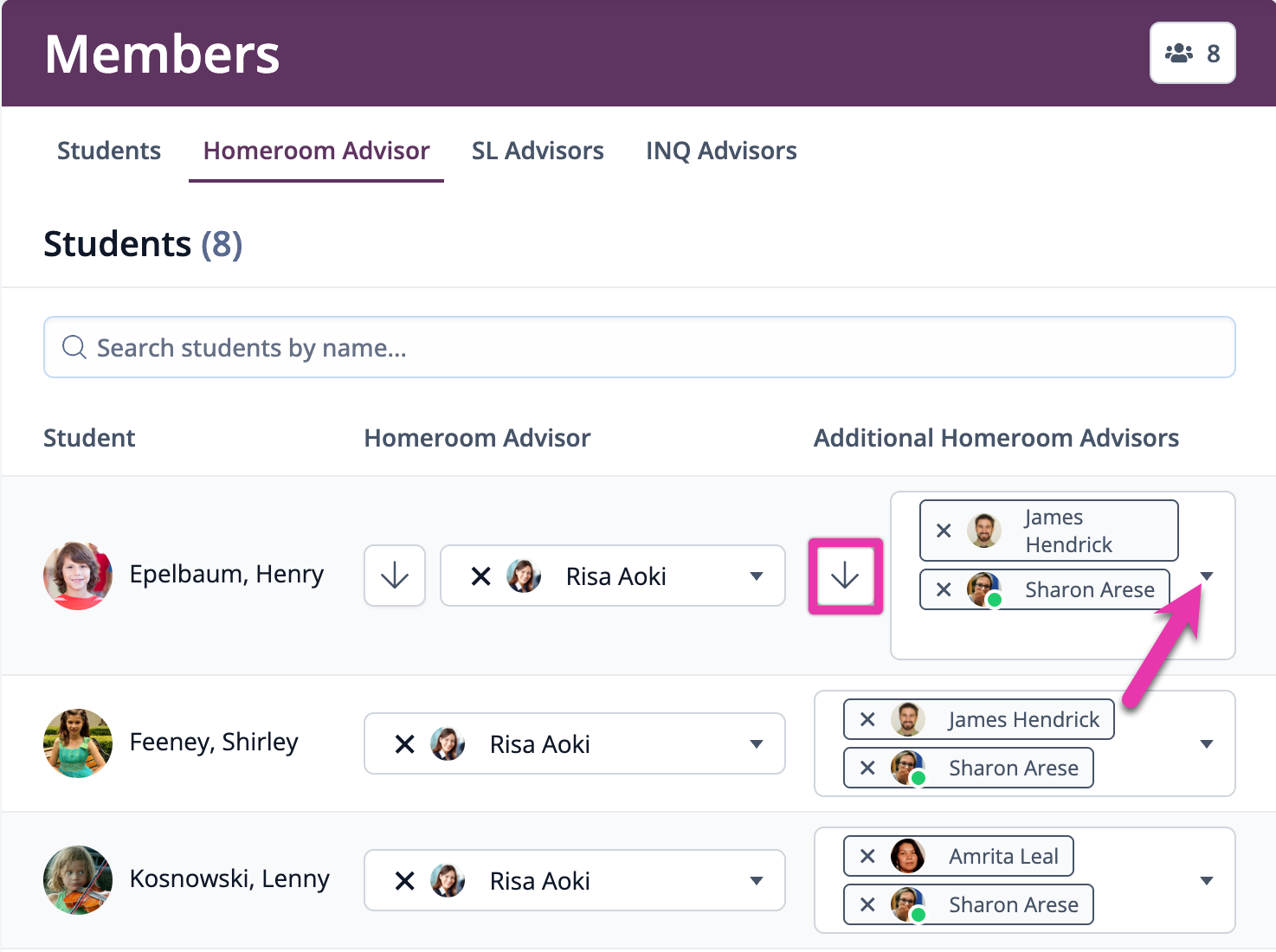Remove James Hendrick from Epelbaum, Henry
This screenshot has height=952, width=1276.
coord(944,531)
